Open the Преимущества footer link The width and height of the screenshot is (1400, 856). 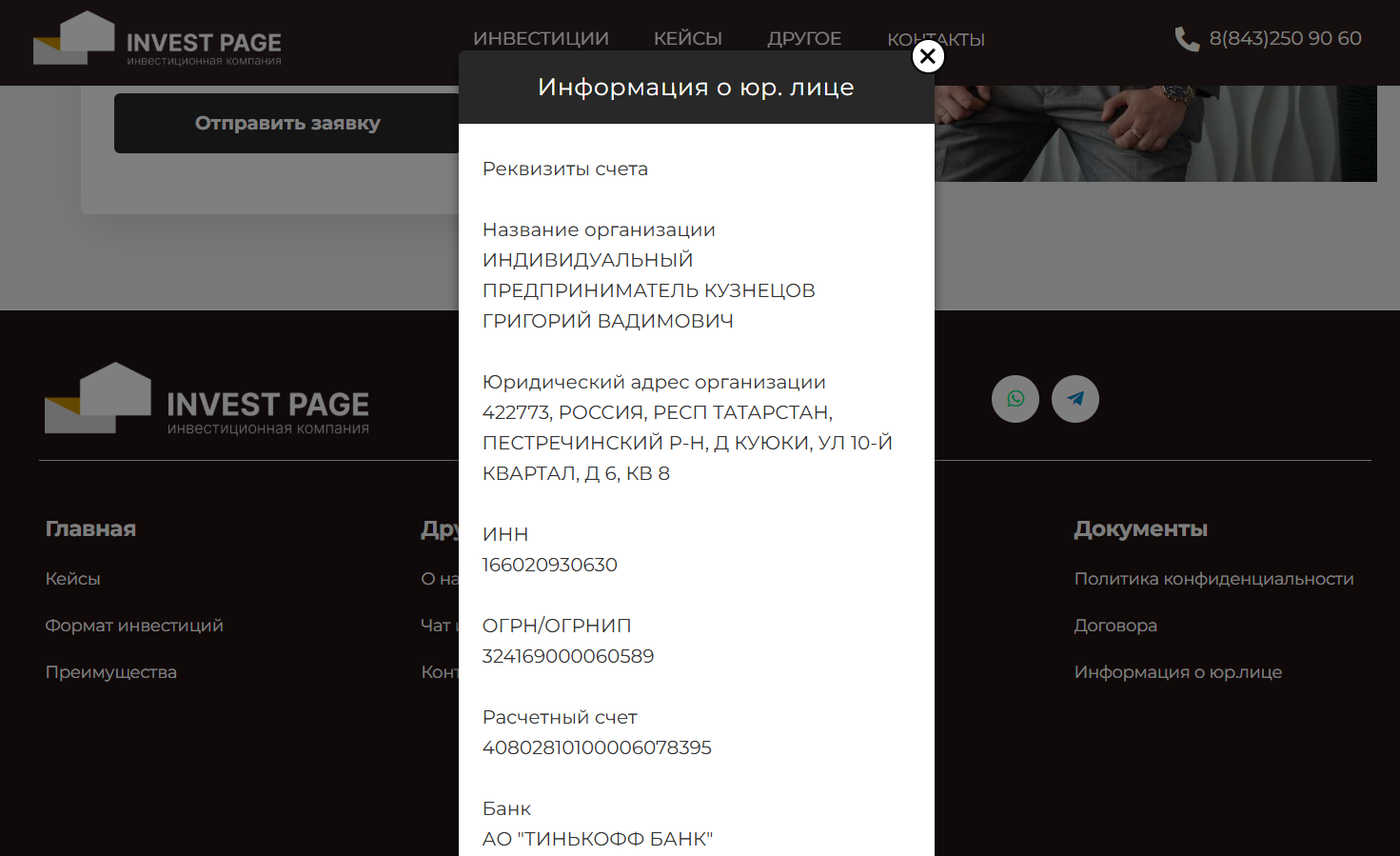[x=111, y=672]
